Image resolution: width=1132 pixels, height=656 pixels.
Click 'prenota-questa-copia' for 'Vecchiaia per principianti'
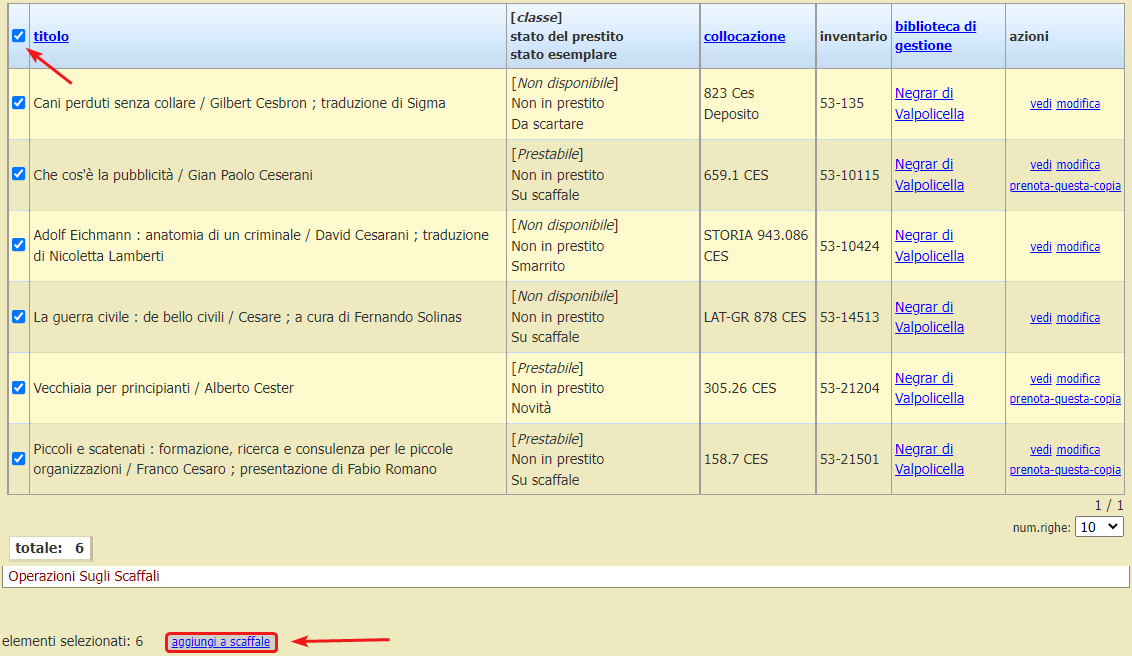tap(1065, 399)
